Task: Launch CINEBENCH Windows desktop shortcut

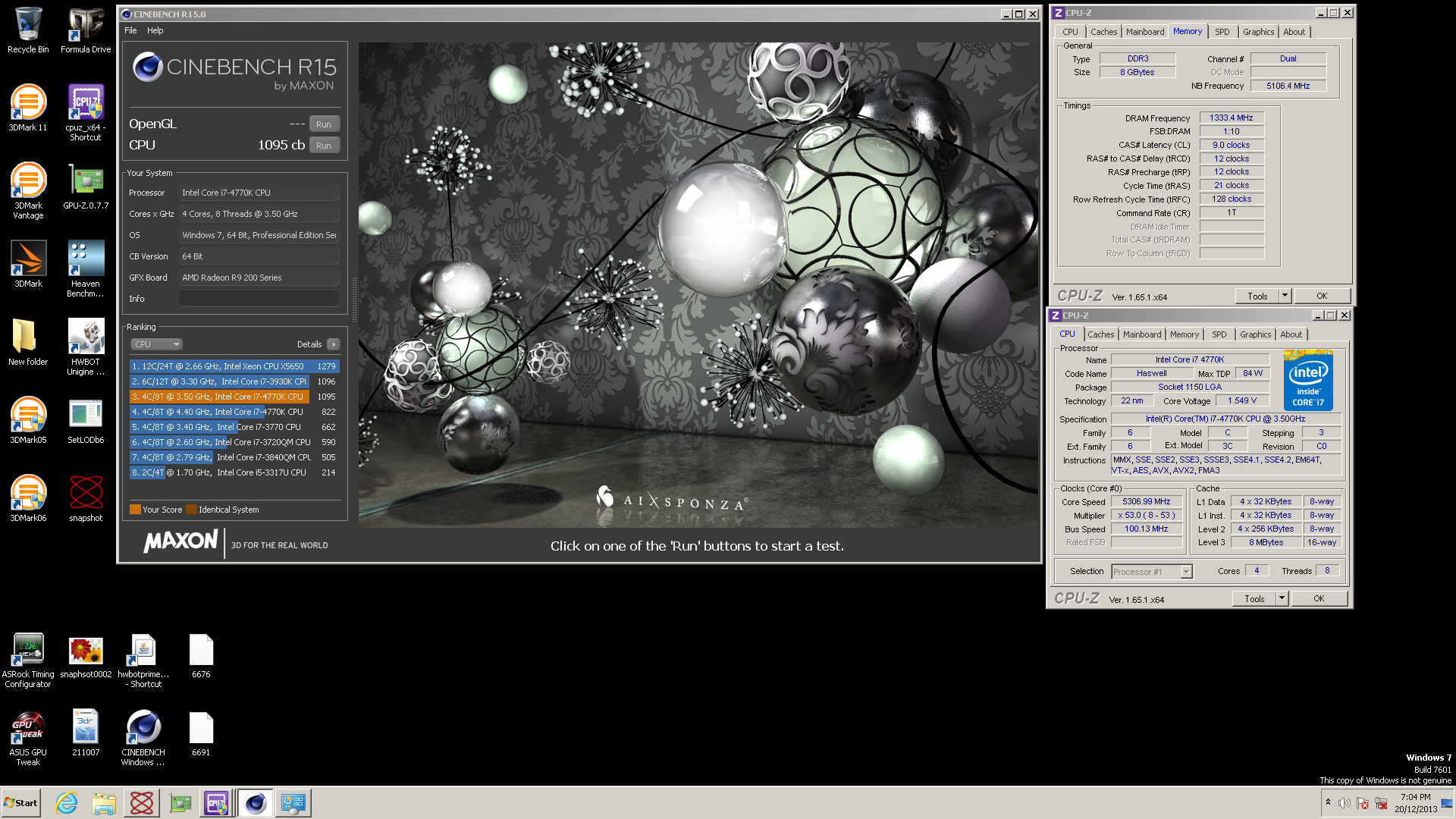Action: tap(143, 738)
